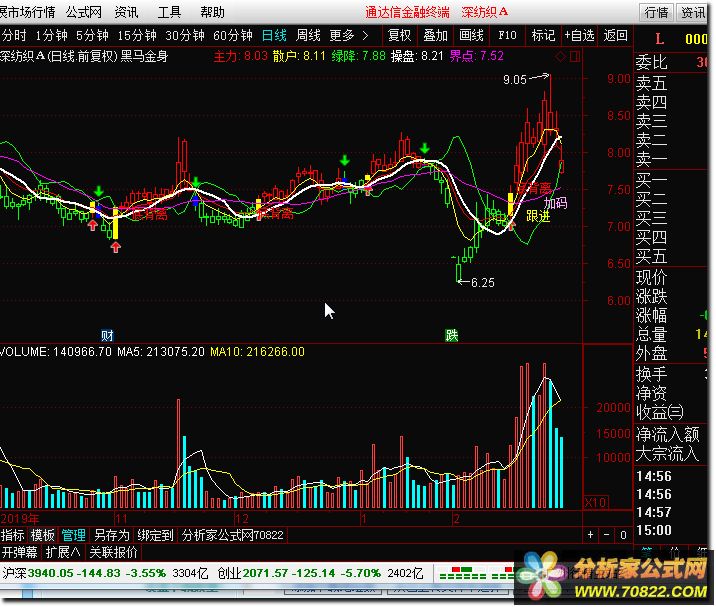Viewport: 716px width, 607px height.
Task: Click the plus zoom button below volume
Action: pyautogui.click(x=591, y=535)
